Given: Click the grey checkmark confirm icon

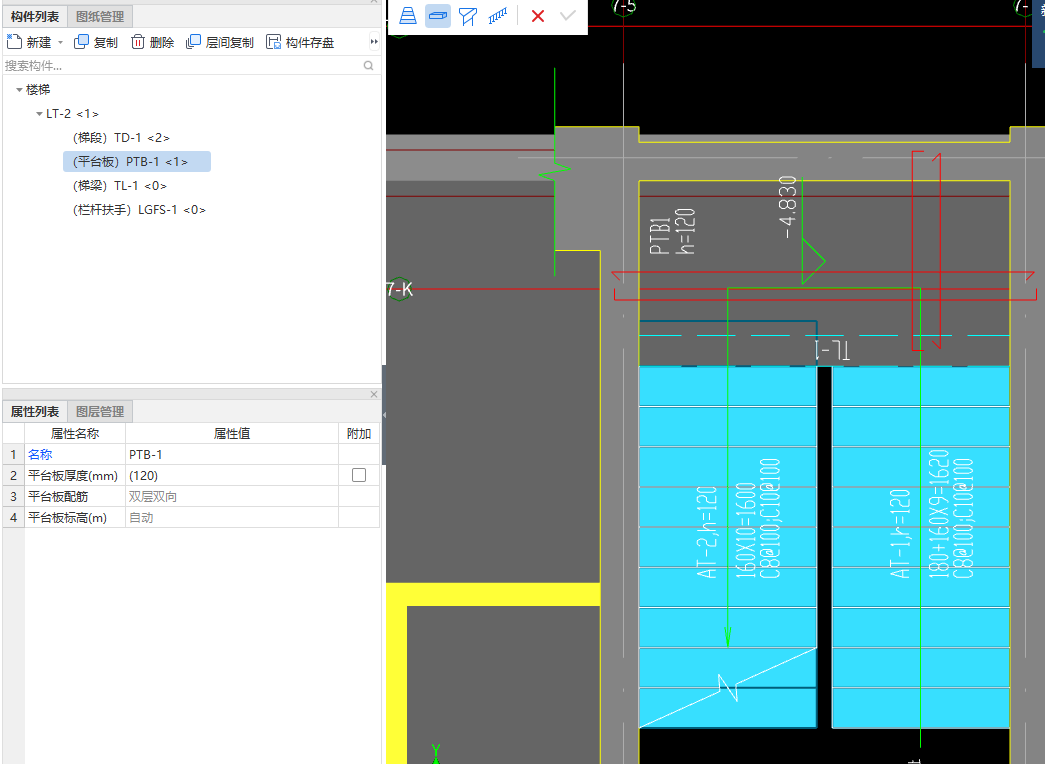Looking at the screenshot, I should [x=568, y=15].
